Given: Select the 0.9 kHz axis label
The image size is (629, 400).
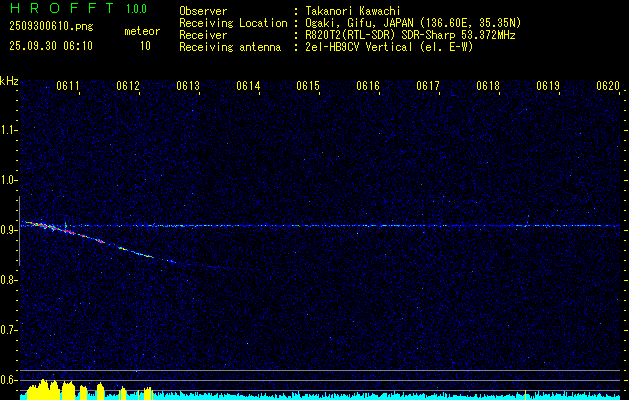Looking at the screenshot, I should tap(9, 229).
